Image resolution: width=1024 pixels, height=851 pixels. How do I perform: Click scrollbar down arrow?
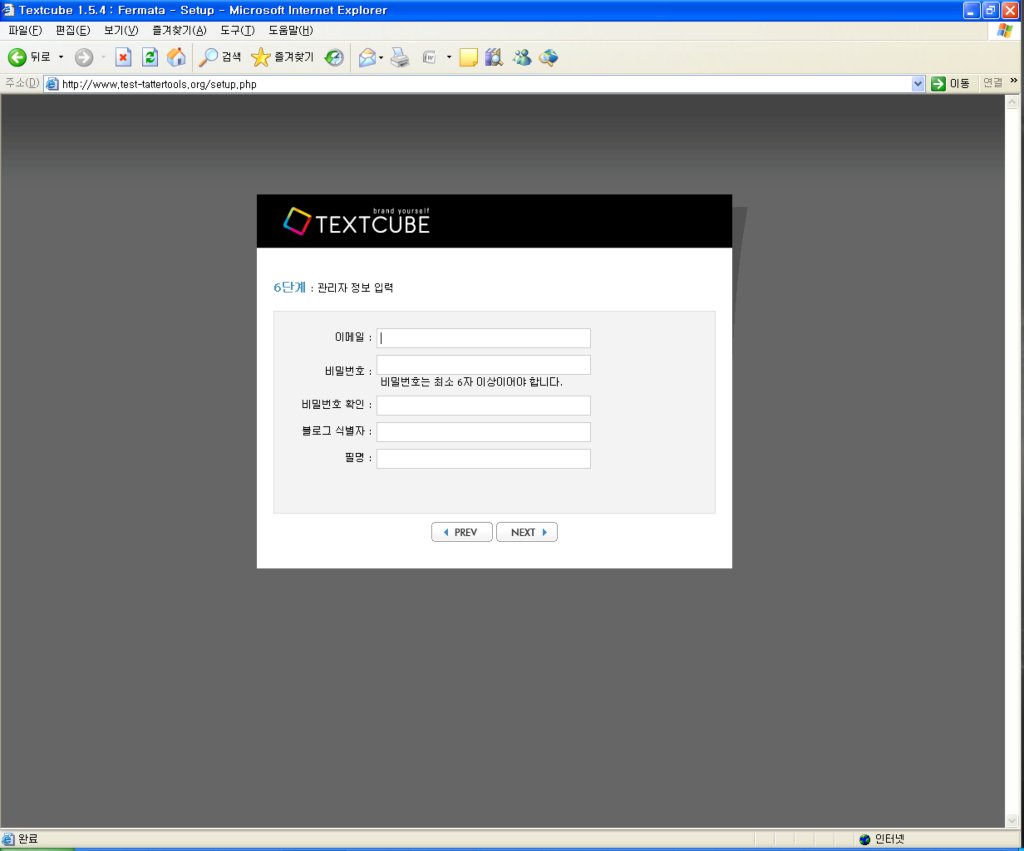(1012, 820)
